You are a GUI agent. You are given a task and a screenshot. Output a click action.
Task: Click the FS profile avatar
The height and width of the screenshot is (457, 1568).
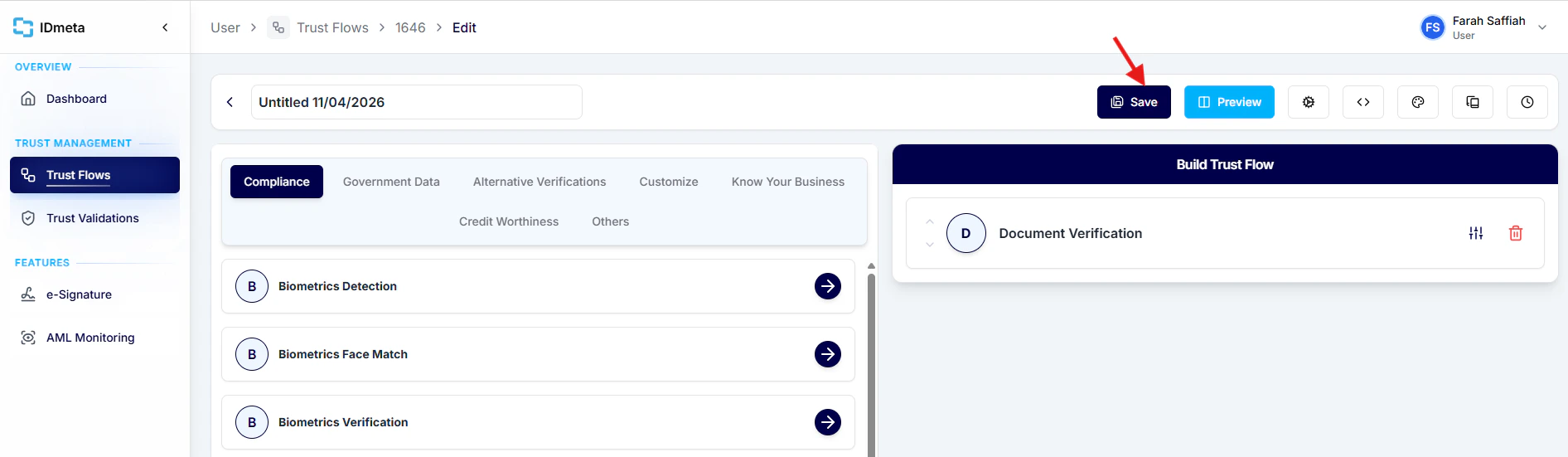tap(1432, 27)
